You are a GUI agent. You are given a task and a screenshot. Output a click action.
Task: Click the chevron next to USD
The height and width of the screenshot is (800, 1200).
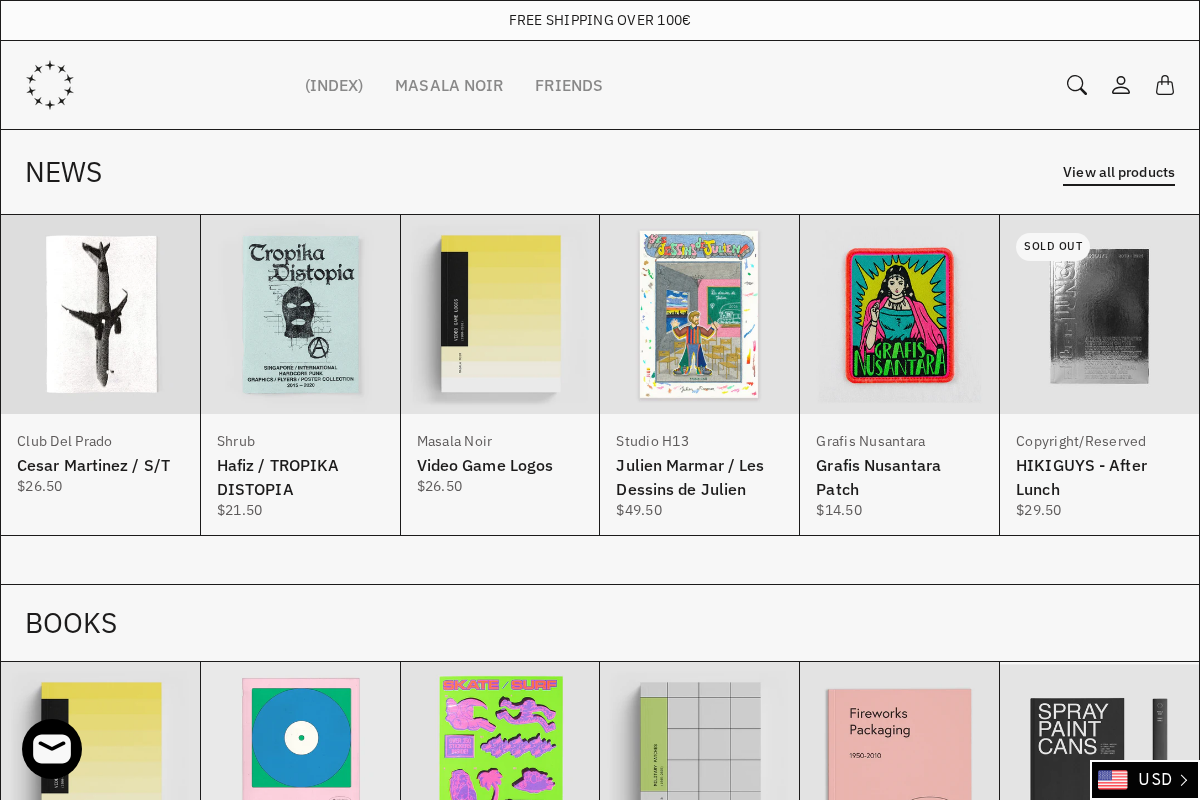pyautogui.click(x=1184, y=780)
